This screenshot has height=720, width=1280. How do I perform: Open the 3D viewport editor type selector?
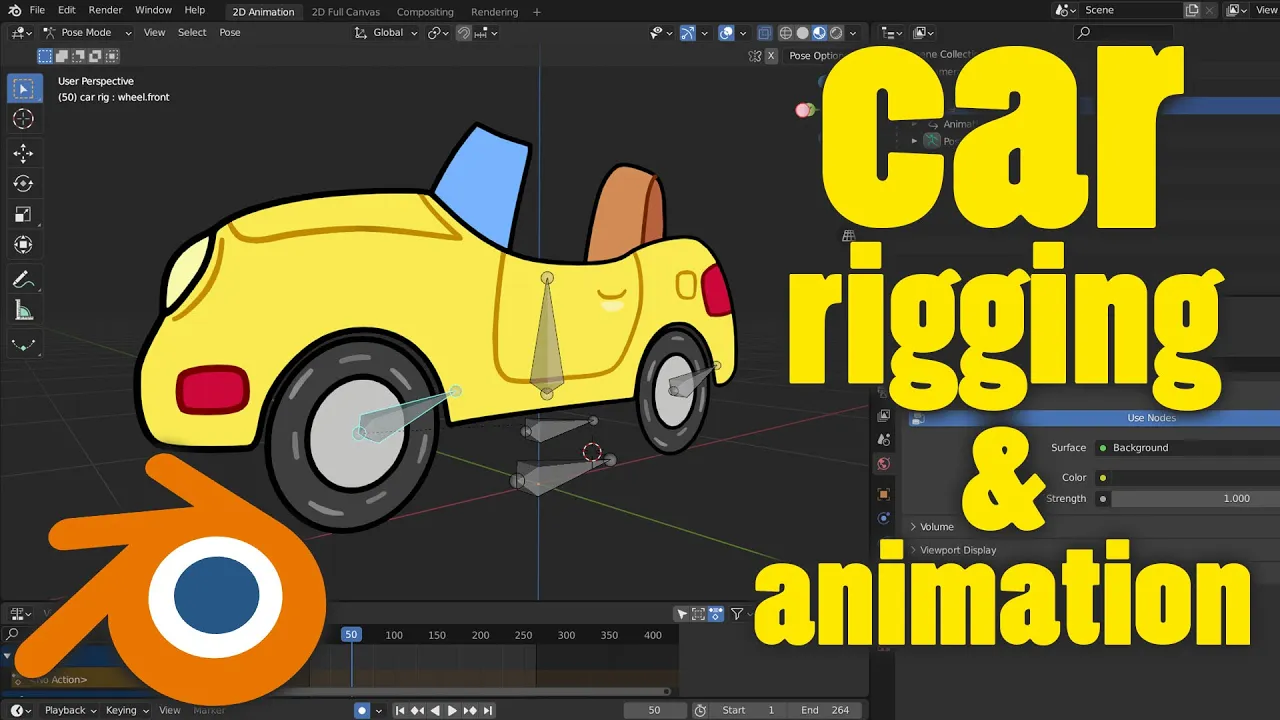pos(22,32)
